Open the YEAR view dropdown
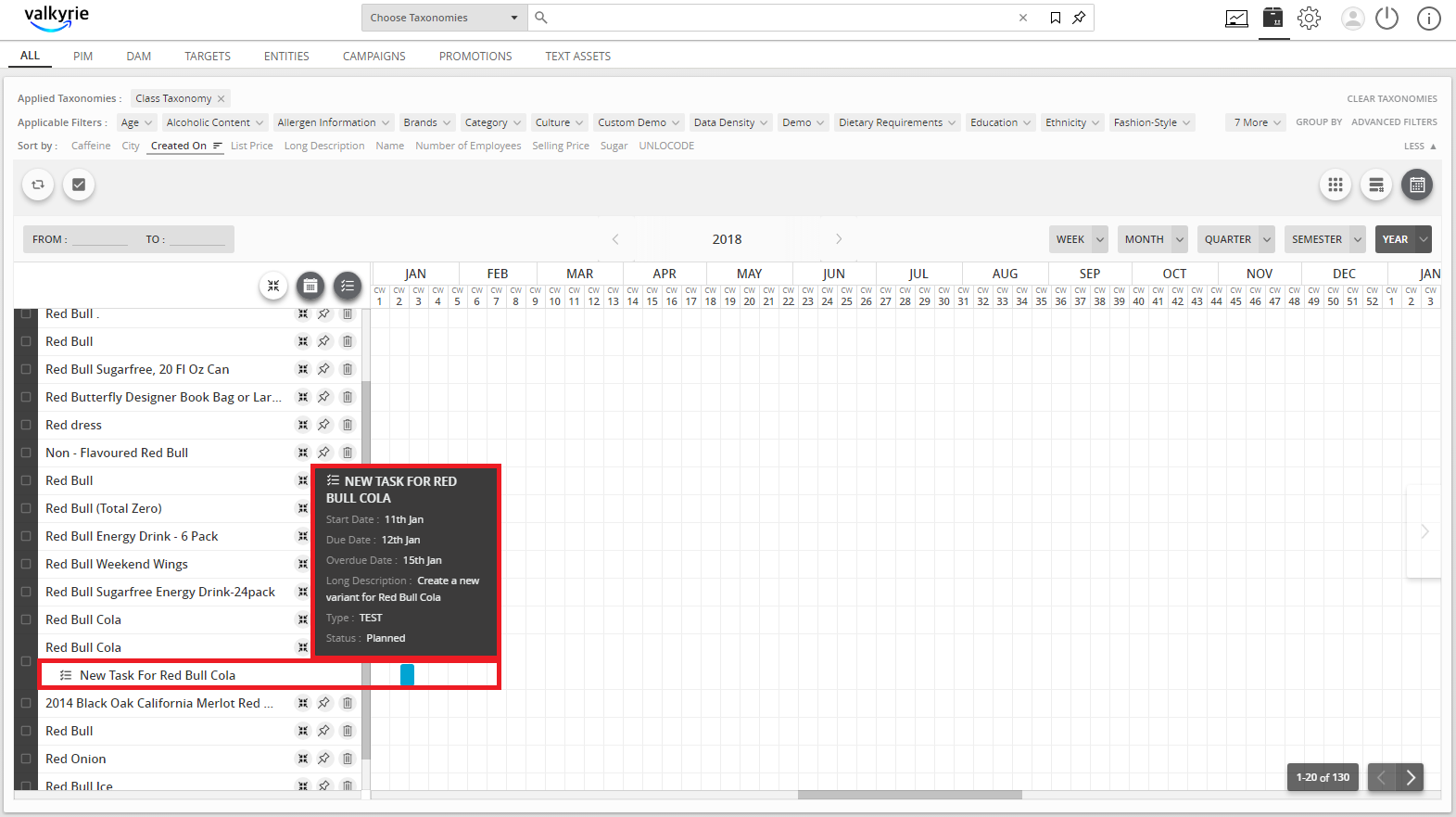Screen dimensions: 1456x817 (x=1403, y=239)
